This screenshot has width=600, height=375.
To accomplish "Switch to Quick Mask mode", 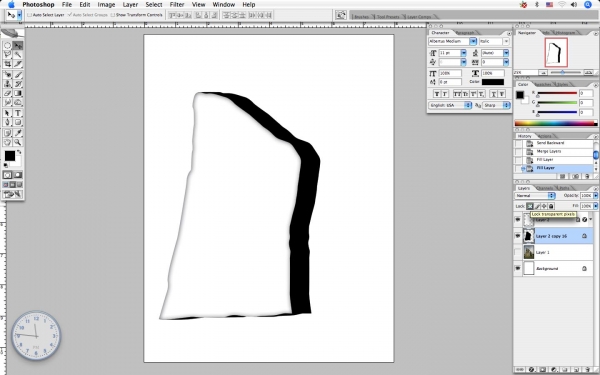I will coord(18,175).
